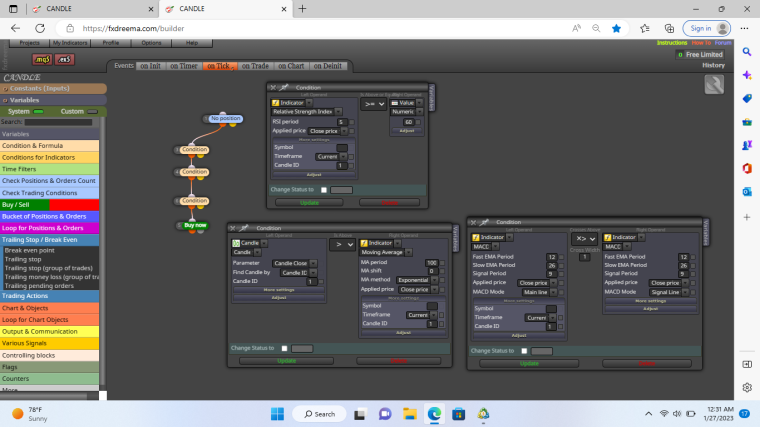760x427 pixels.
Task: Click status color box in RSI panel
Action: coord(341,190)
